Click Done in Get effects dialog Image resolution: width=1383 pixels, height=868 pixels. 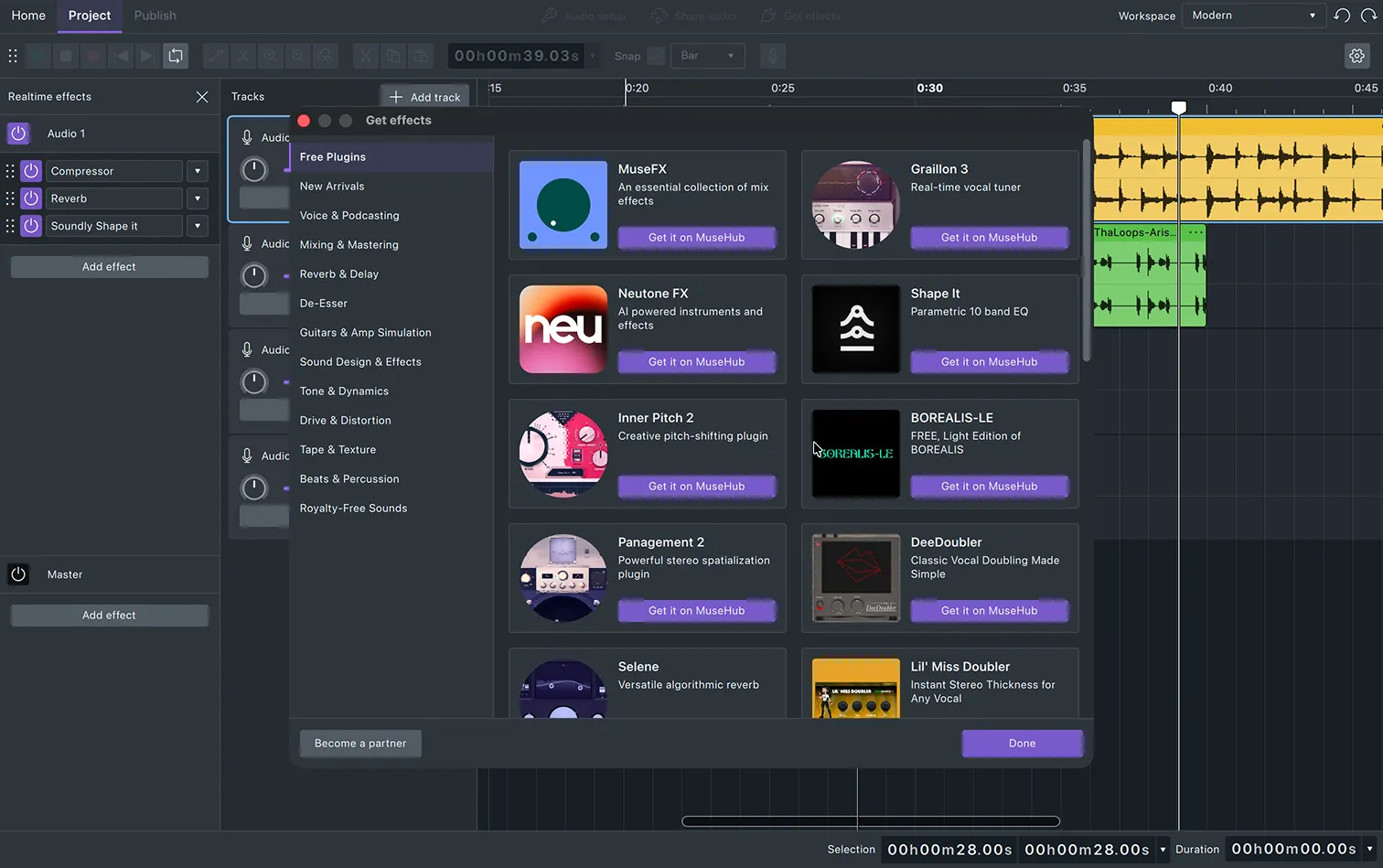point(1023,744)
